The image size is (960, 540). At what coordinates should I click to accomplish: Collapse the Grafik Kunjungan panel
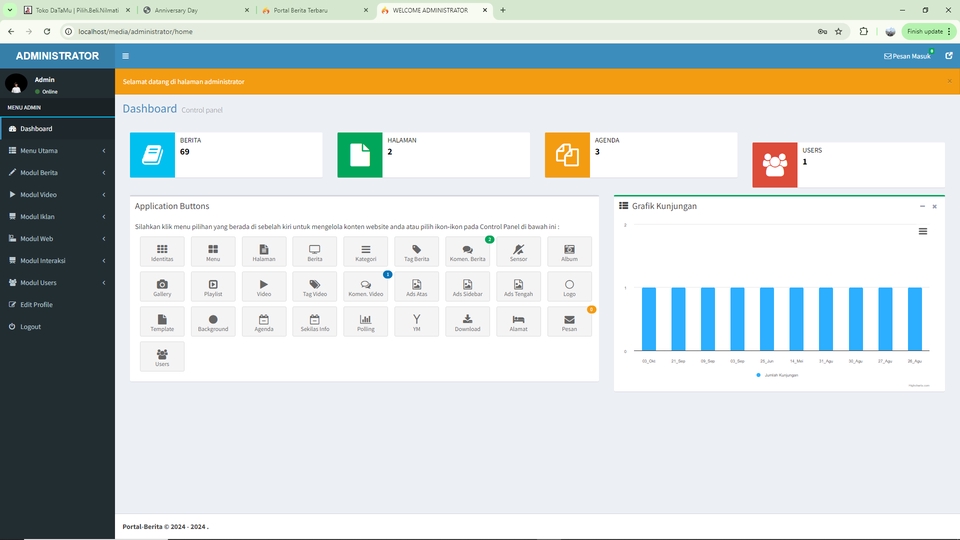(x=922, y=206)
